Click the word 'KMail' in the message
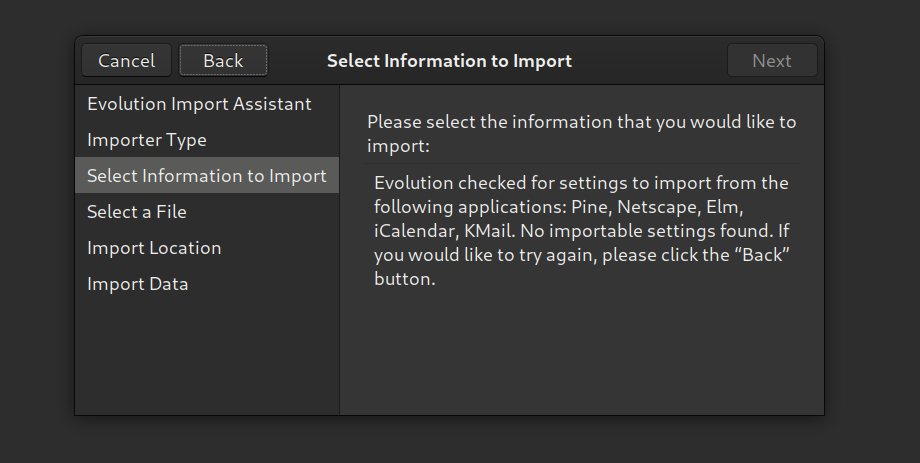This screenshot has height=463, width=920. coord(488,231)
